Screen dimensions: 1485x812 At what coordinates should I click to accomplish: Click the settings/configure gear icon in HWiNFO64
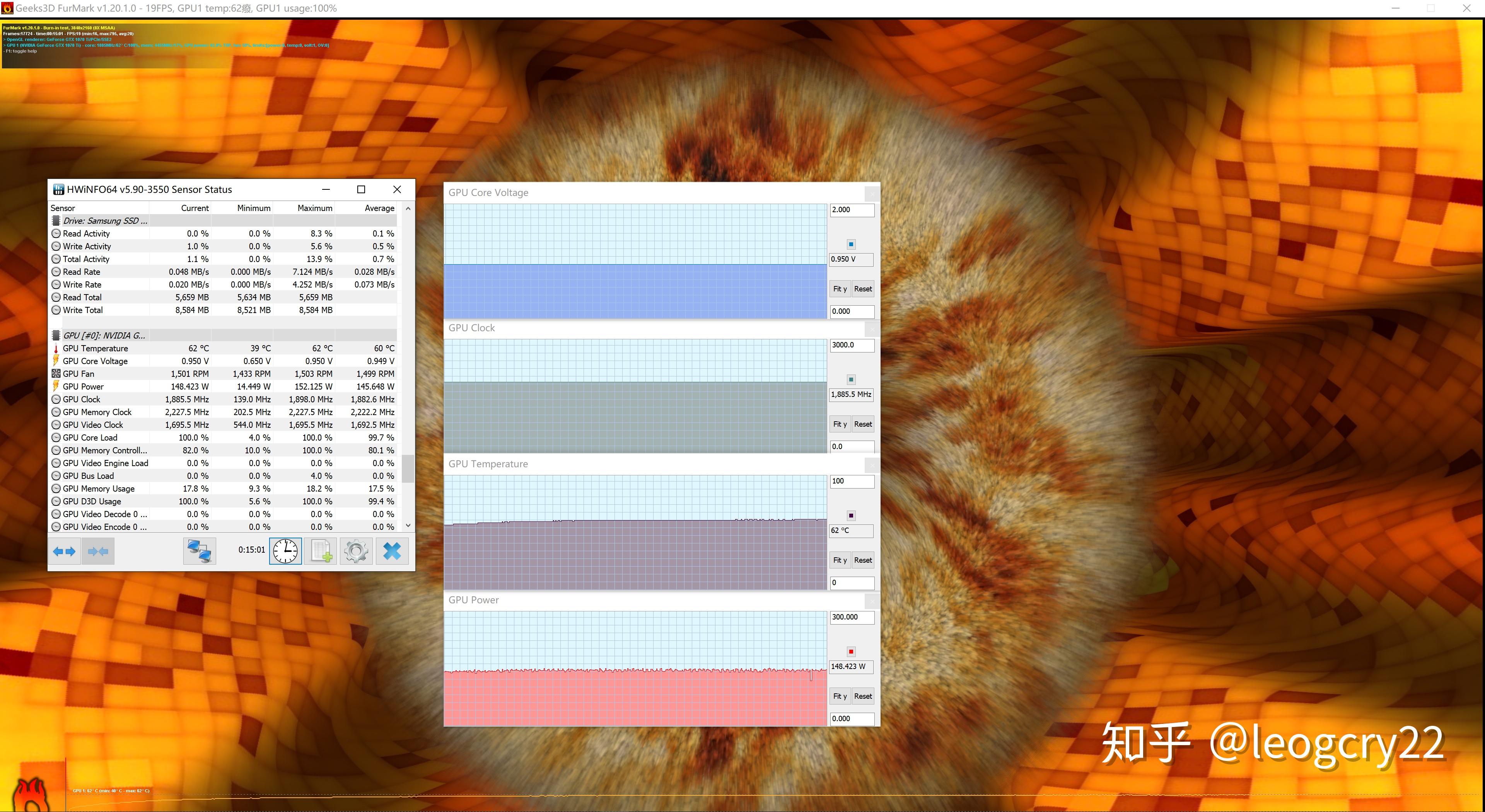356,549
